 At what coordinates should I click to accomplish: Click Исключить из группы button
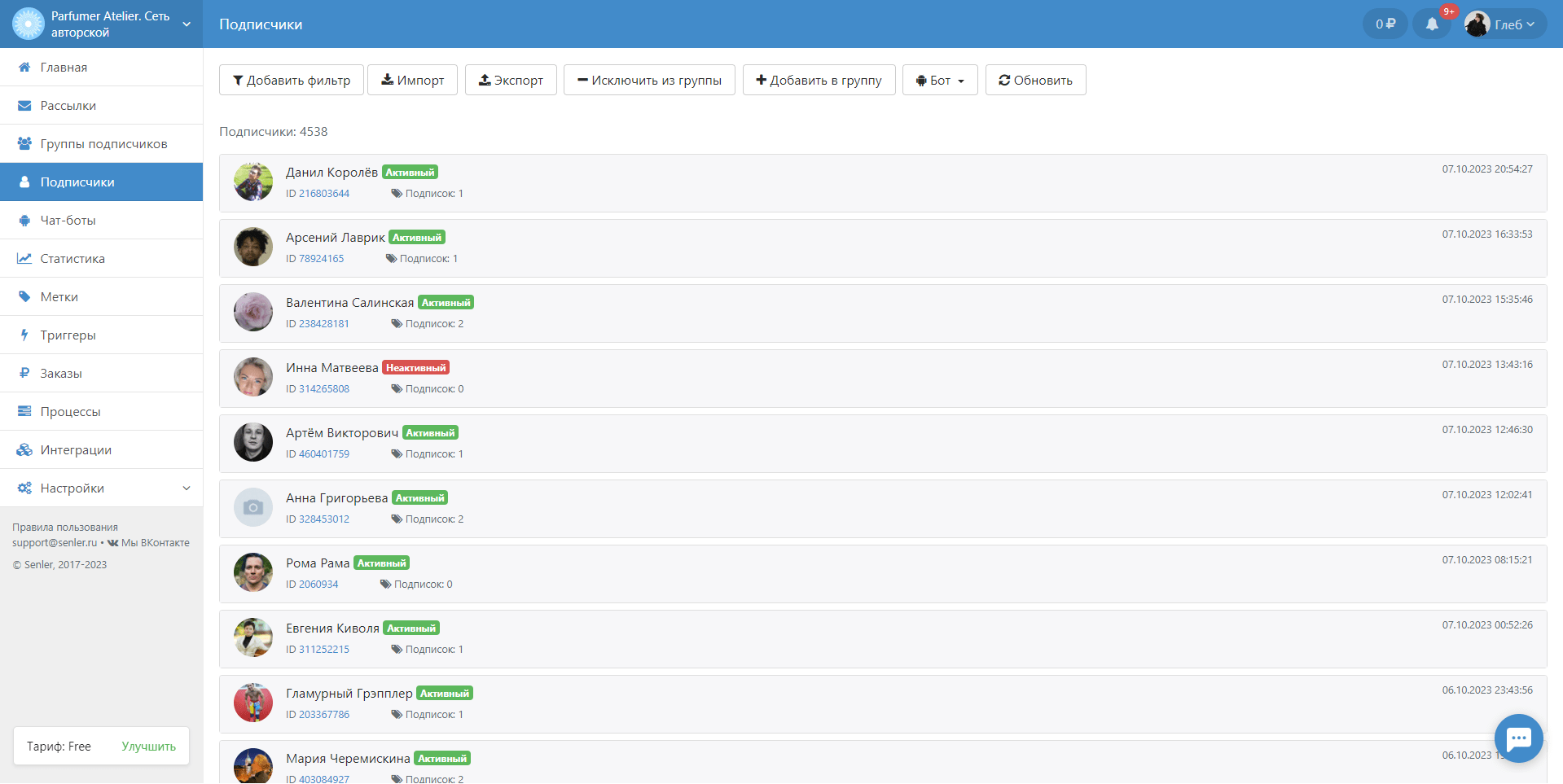(x=649, y=80)
